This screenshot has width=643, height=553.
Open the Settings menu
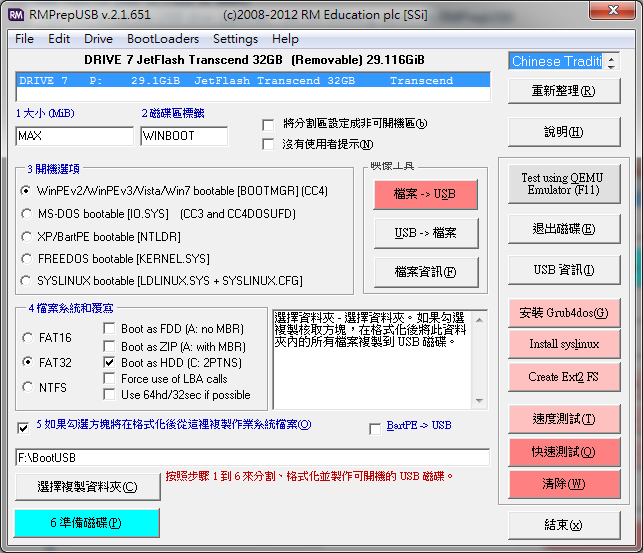pos(235,39)
